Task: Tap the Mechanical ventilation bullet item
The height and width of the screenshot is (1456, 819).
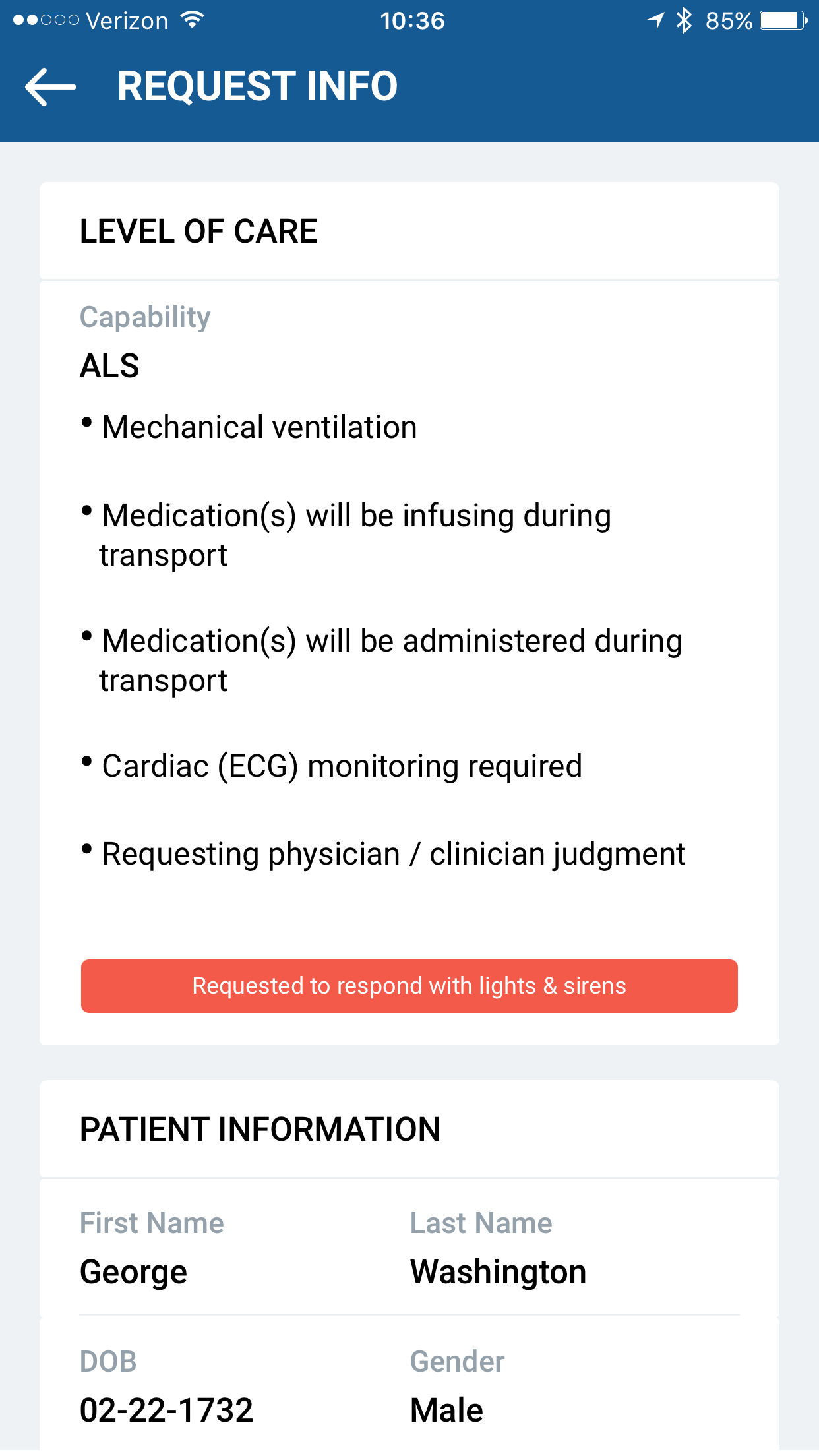Action: [259, 427]
